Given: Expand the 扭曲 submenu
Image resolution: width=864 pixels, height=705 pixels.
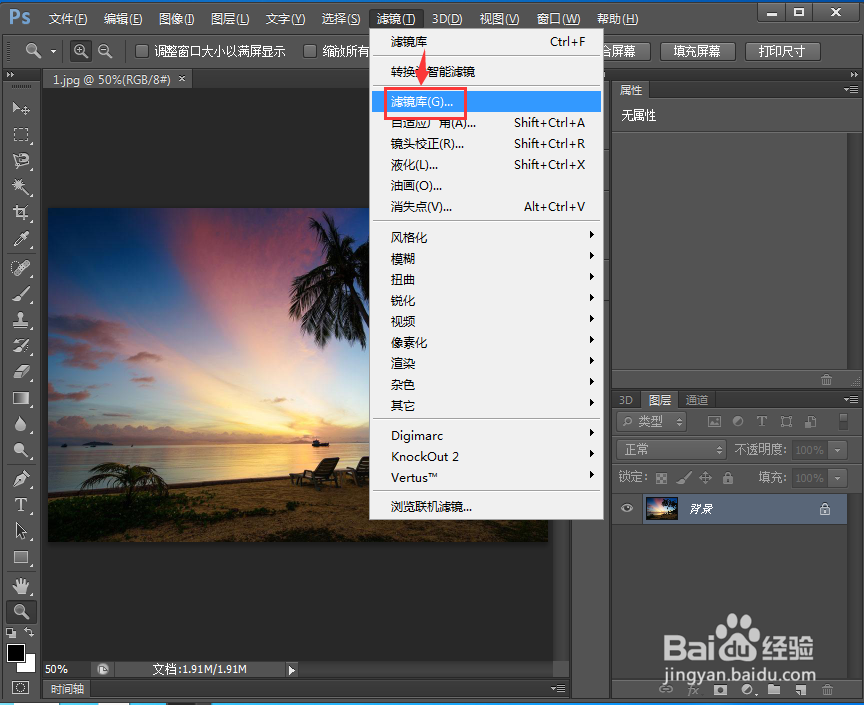Looking at the screenshot, I should (x=487, y=279).
